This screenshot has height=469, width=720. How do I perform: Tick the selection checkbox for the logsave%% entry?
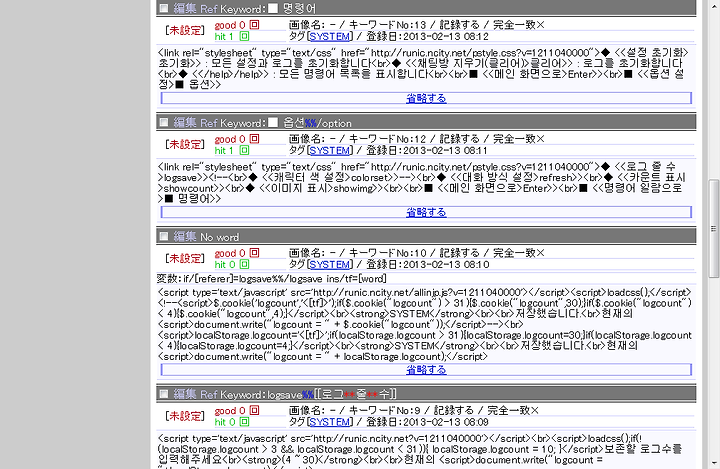pos(163,394)
